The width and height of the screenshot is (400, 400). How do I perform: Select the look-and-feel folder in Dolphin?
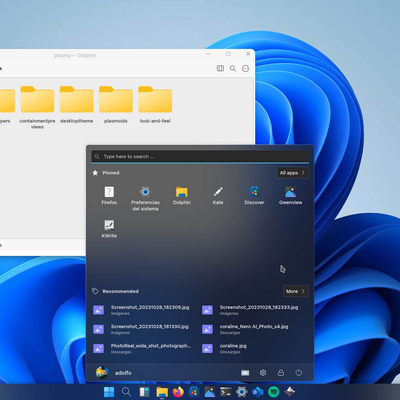click(x=155, y=105)
